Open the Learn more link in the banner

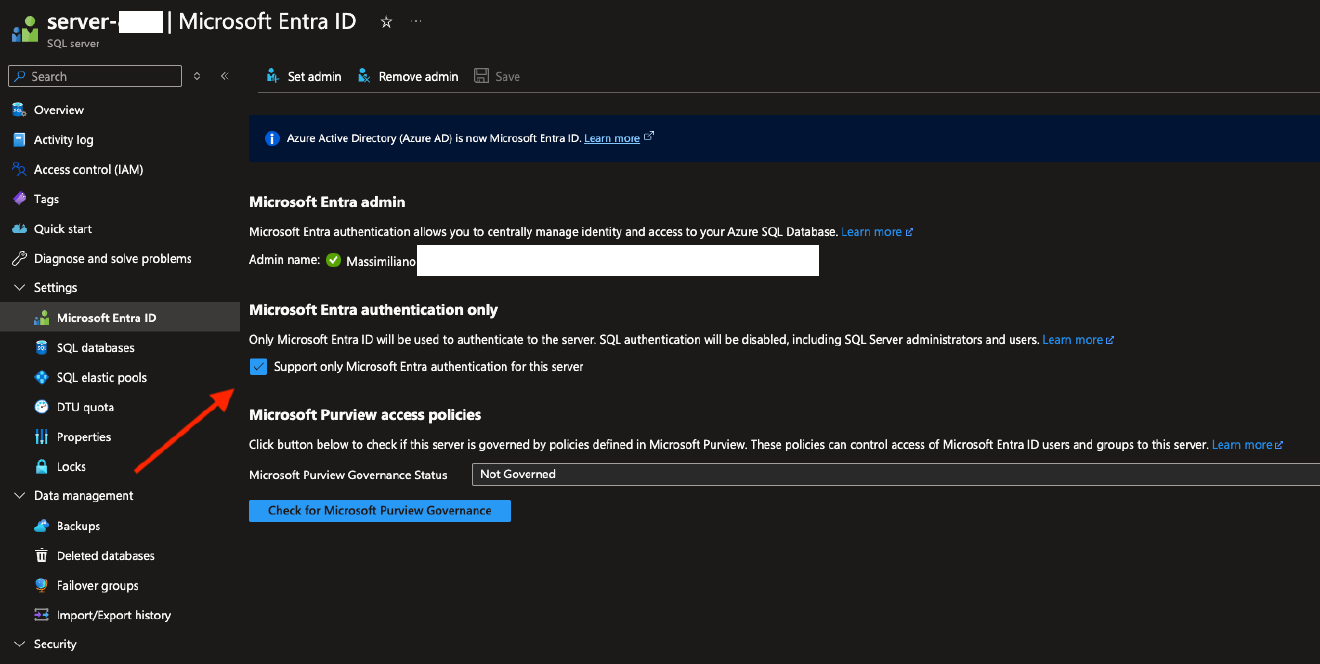[x=612, y=137]
